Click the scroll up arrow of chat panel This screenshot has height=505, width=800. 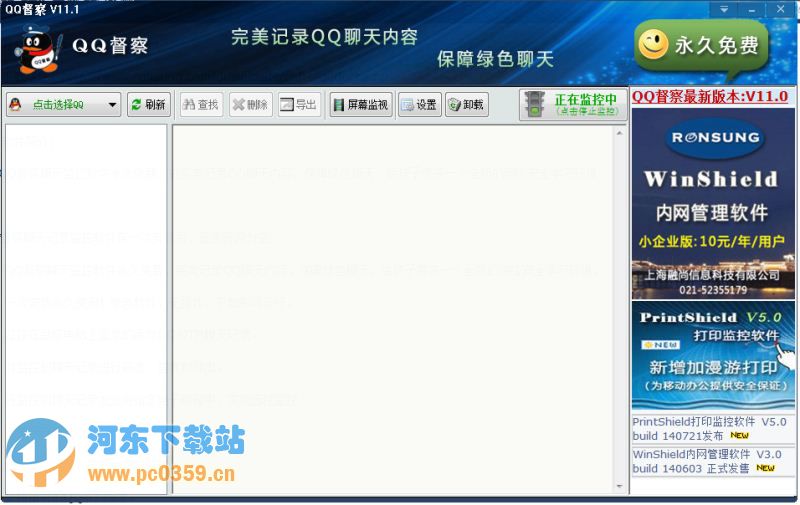click(619, 133)
